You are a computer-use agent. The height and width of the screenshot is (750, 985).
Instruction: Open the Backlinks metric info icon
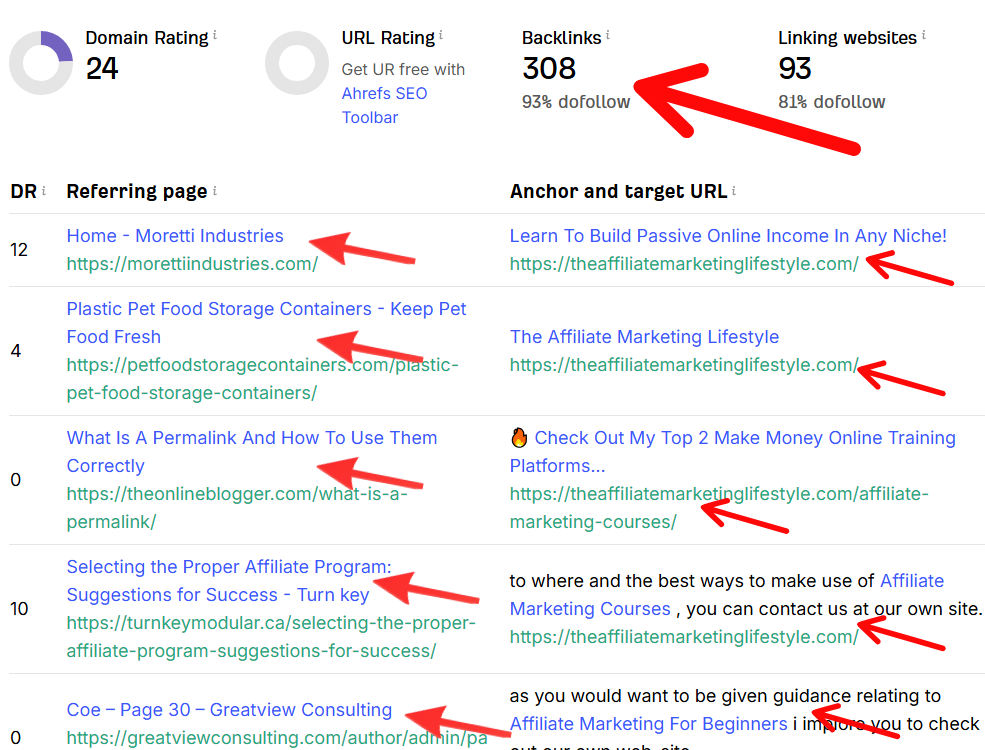[609, 33]
